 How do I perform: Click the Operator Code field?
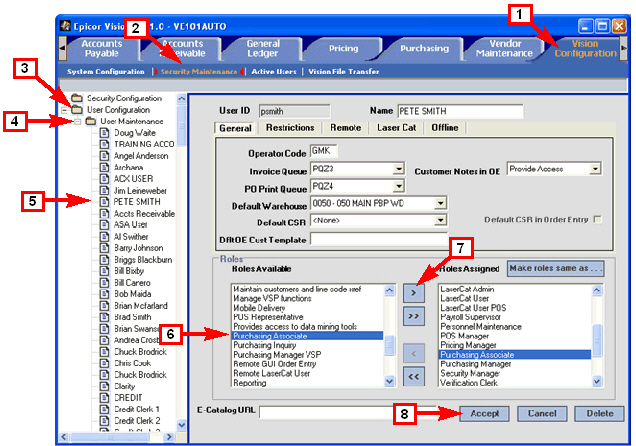click(x=323, y=151)
